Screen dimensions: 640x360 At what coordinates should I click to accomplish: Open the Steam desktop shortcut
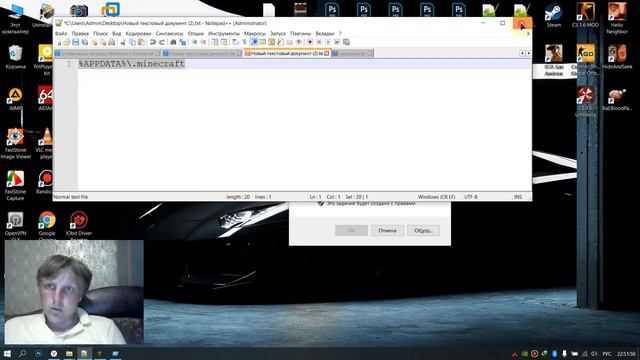click(553, 16)
